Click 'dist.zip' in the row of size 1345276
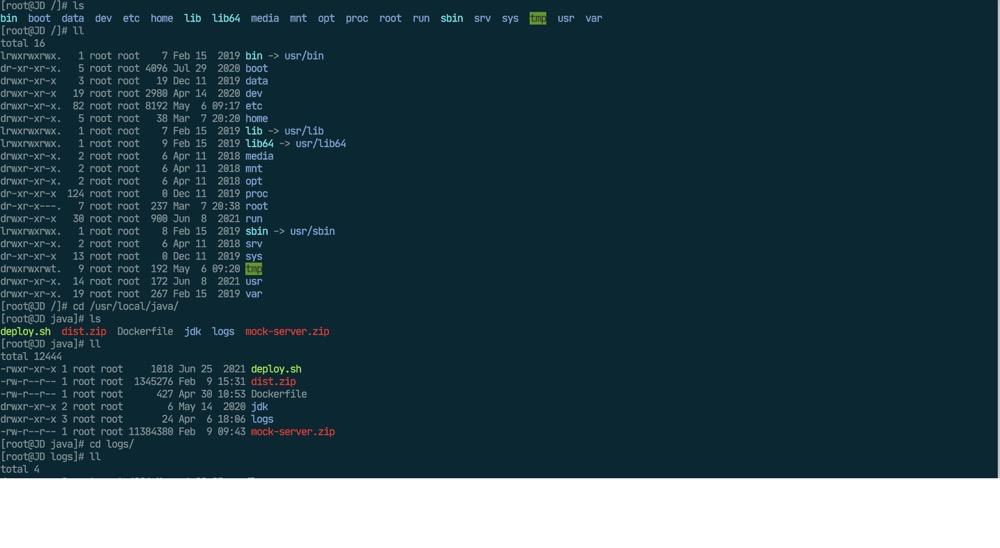 [x=273, y=381]
